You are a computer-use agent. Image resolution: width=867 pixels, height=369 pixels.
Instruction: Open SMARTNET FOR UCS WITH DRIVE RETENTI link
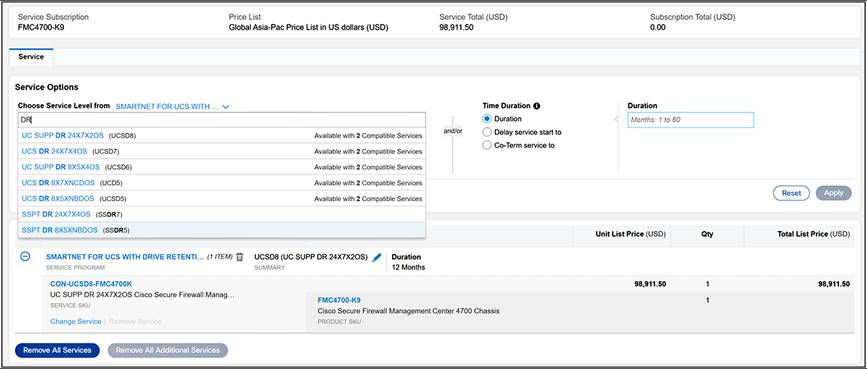[x=125, y=257]
